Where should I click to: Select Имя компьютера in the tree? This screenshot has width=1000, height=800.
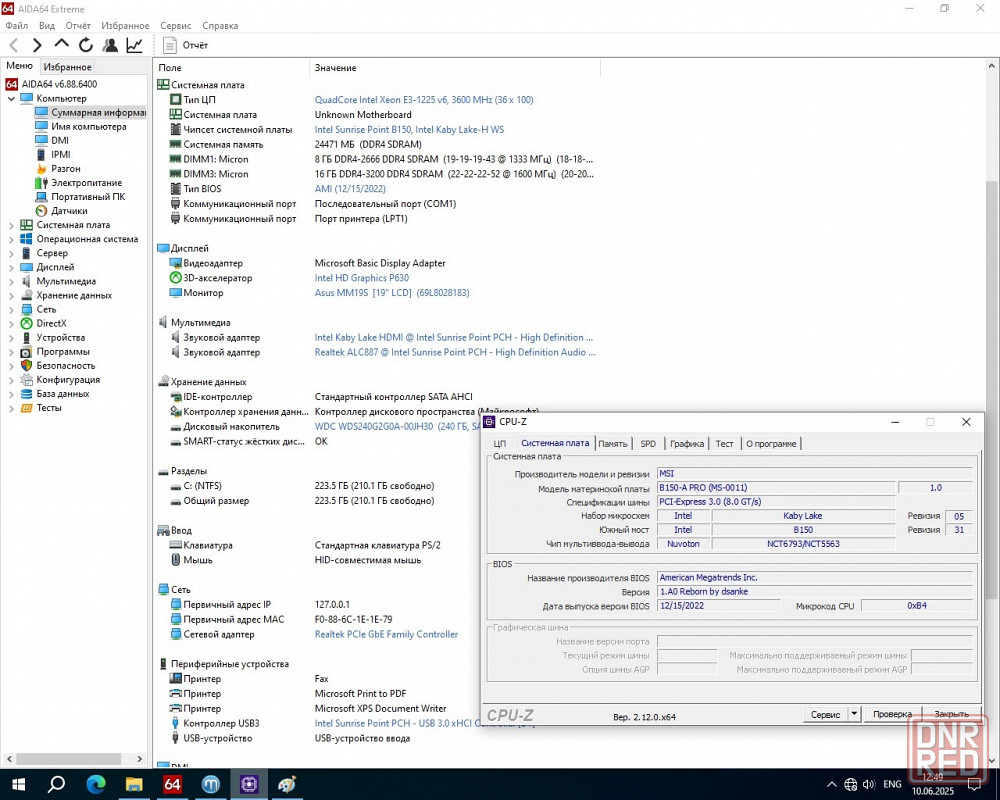click(x=89, y=126)
